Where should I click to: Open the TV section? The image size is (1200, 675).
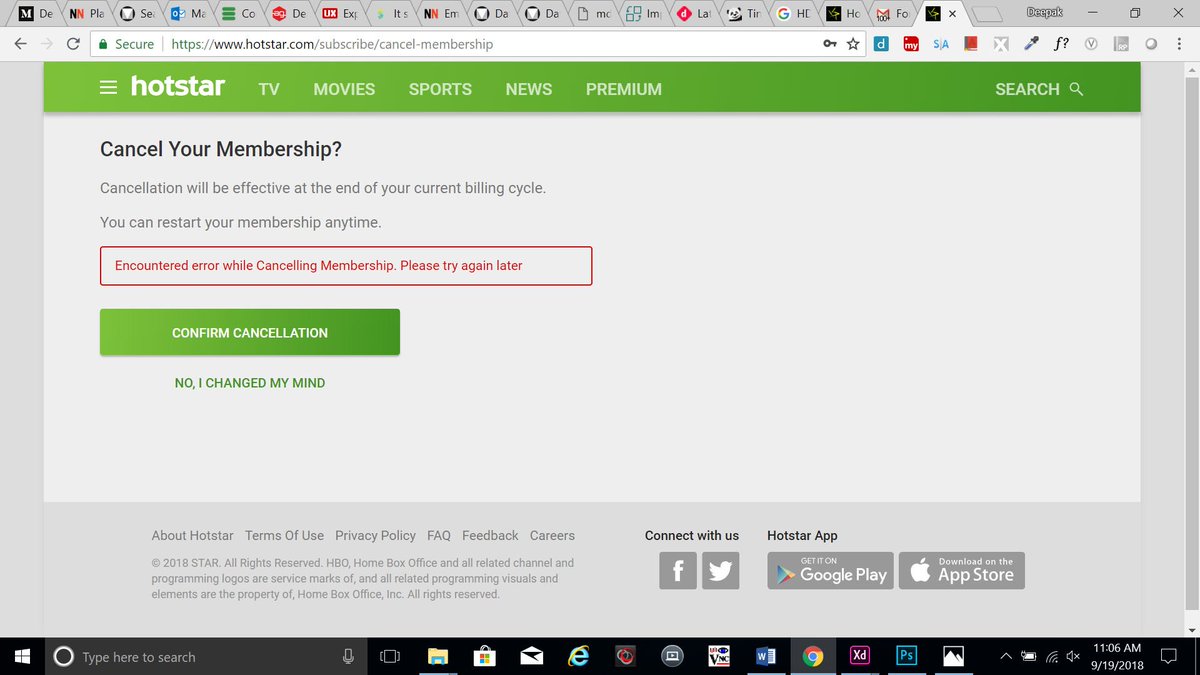coord(269,89)
